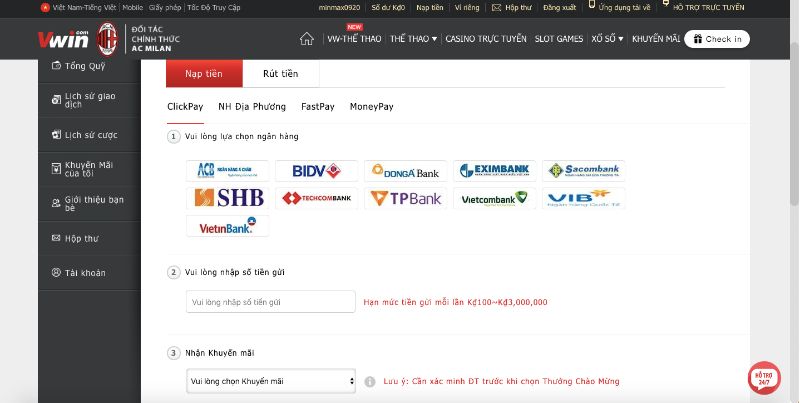
Task: Select the VietinBank logo
Action: 228,226
